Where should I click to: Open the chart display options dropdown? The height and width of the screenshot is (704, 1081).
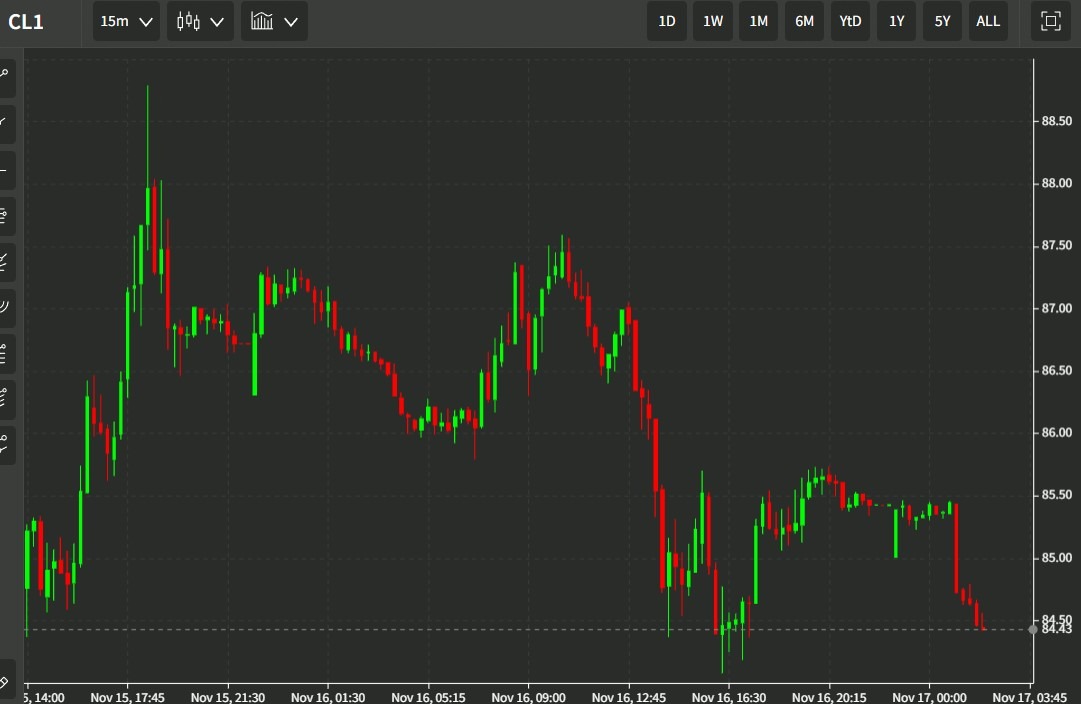[291, 21]
